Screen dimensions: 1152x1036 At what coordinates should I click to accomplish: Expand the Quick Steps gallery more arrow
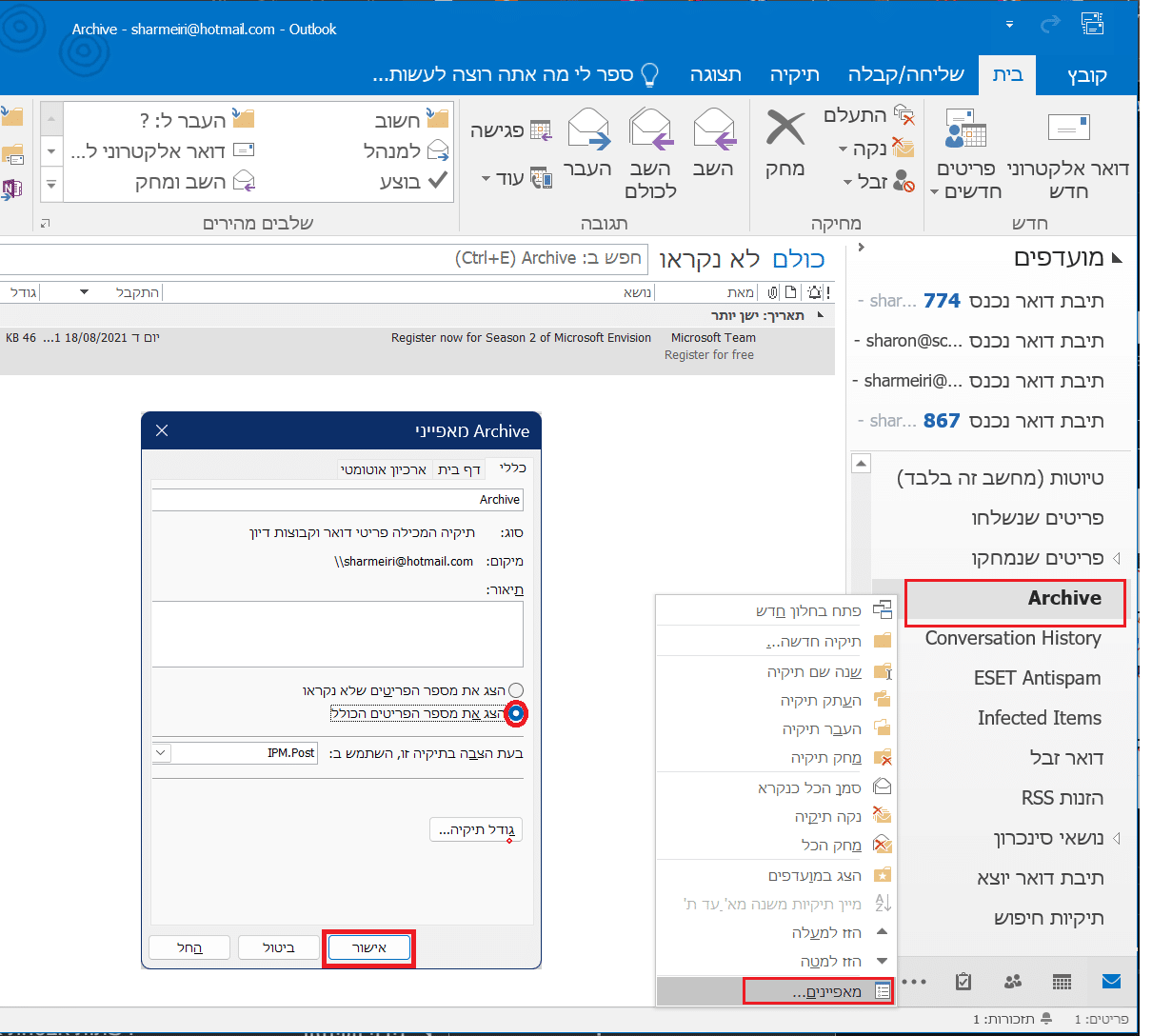click(x=51, y=184)
